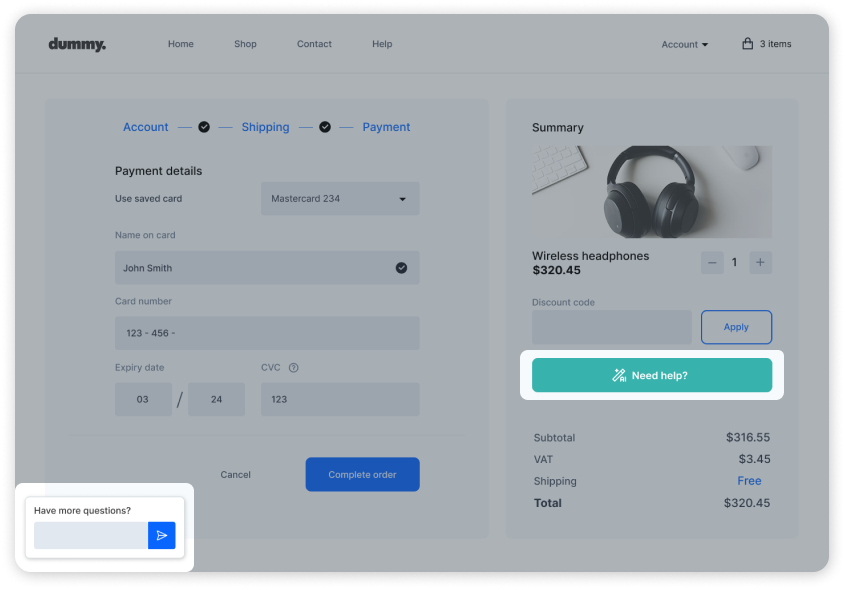The width and height of the screenshot is (846, 590).
Task: Click the CVC help question mark icon
Action: pos(294,368)
